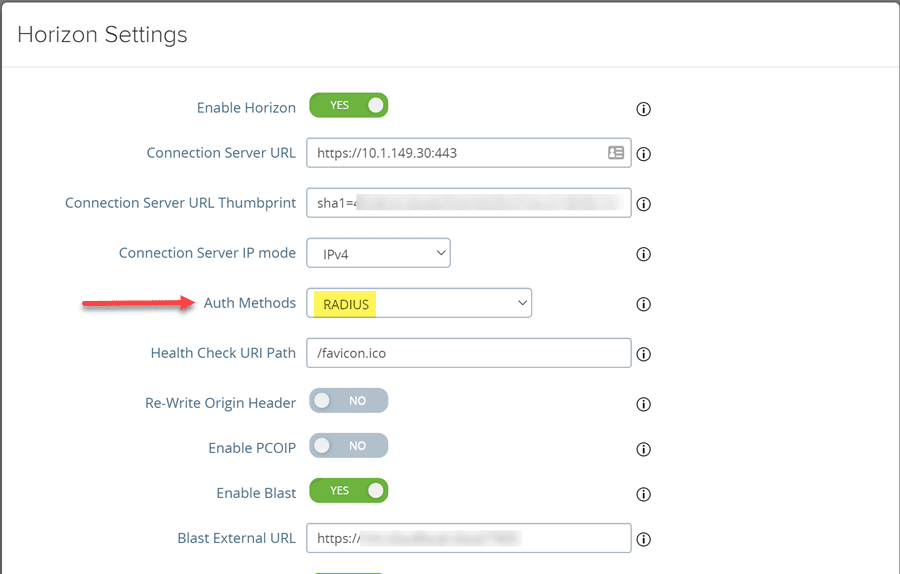This screenshot has height=574, width=900.
Task: Click info icon next to Auth Methods
Action: 644,304
